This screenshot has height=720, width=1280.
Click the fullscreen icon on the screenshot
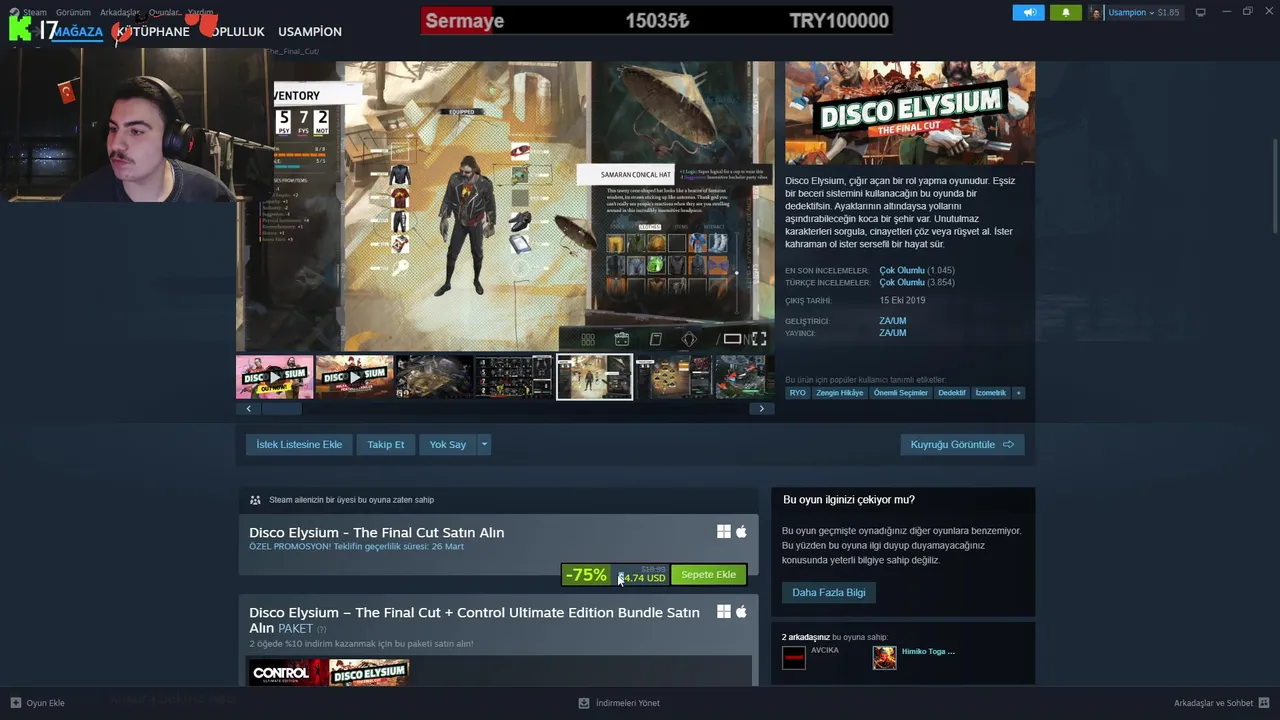click(759, 339)
